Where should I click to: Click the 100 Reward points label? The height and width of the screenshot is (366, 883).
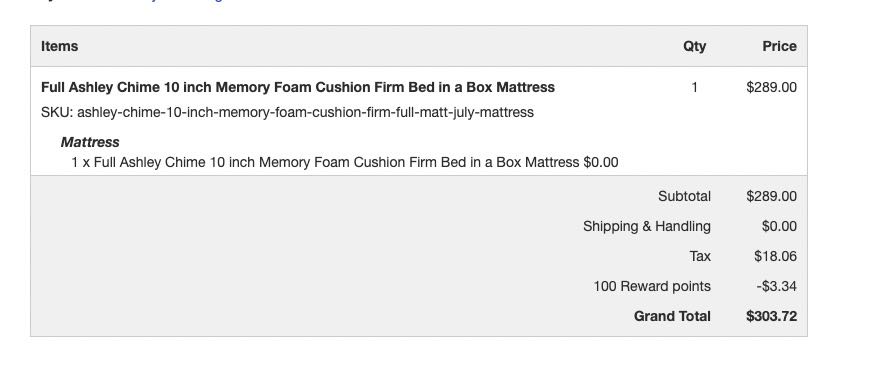click(652, 287)
